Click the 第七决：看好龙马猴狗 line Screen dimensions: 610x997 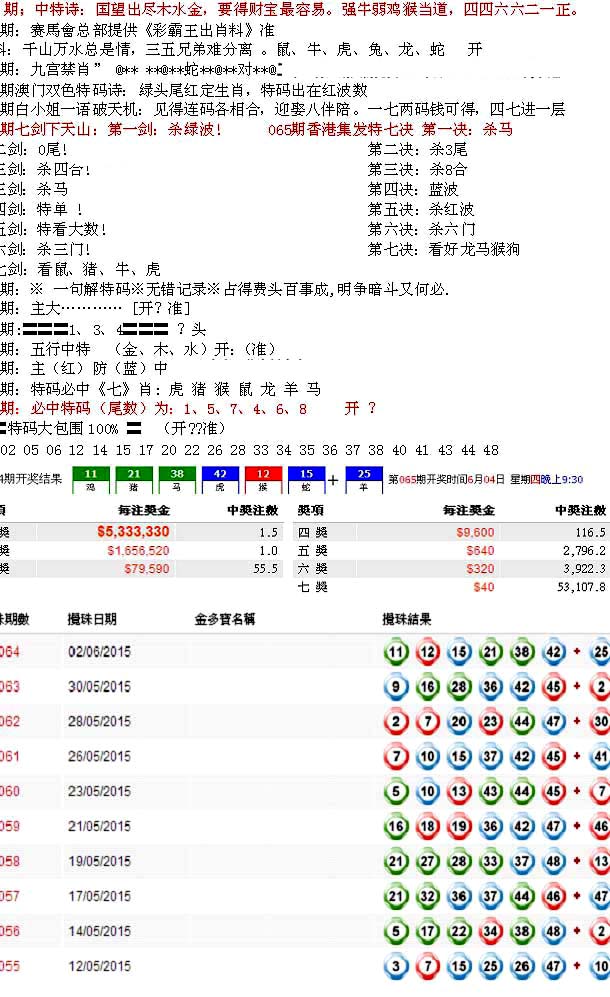click(443, 249)
